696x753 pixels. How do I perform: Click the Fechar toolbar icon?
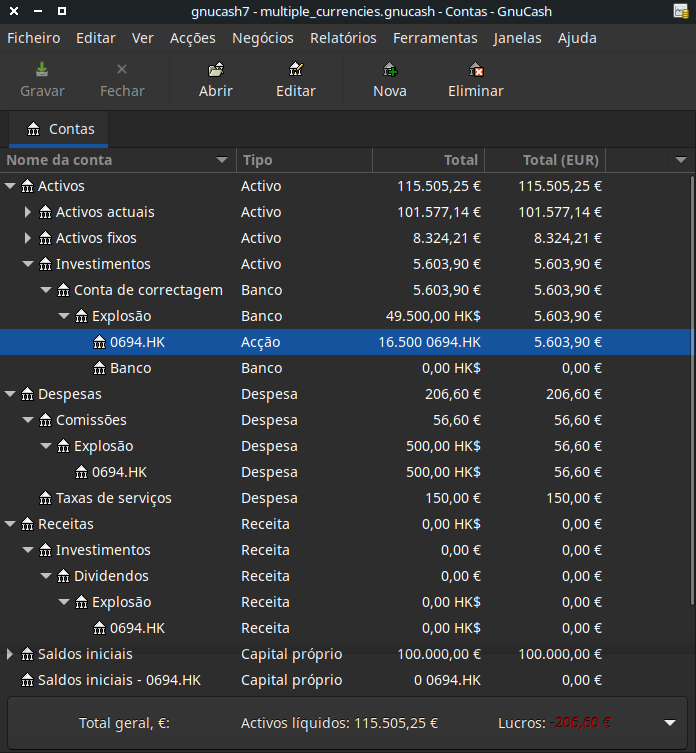(122, 70)
